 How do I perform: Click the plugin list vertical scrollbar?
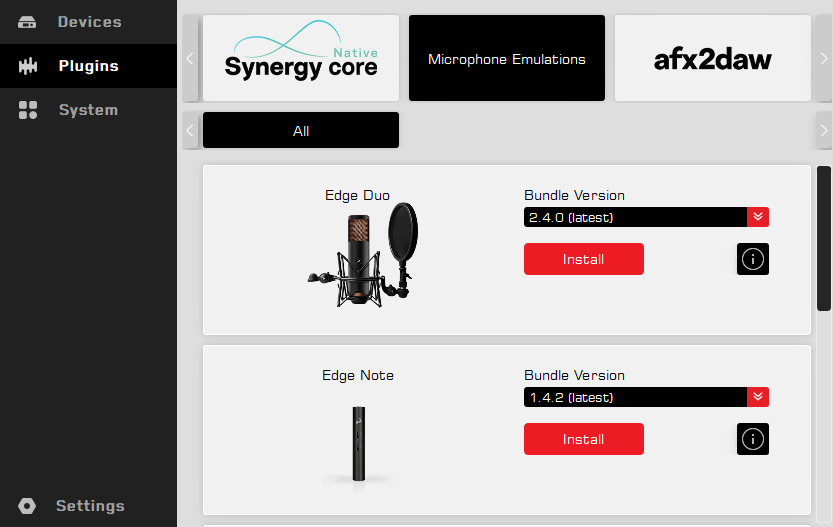click(x=824, y=239)
